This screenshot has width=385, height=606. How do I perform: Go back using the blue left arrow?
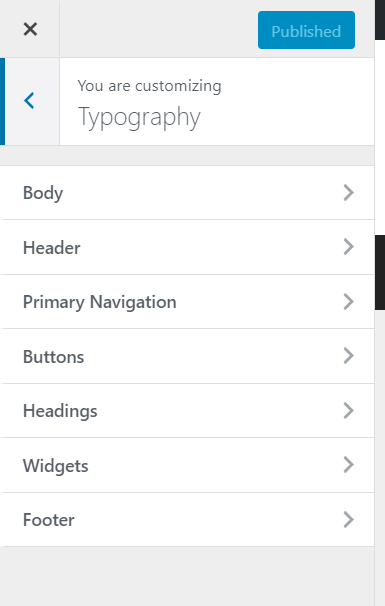pyautogui.click(x=30, y=101)
